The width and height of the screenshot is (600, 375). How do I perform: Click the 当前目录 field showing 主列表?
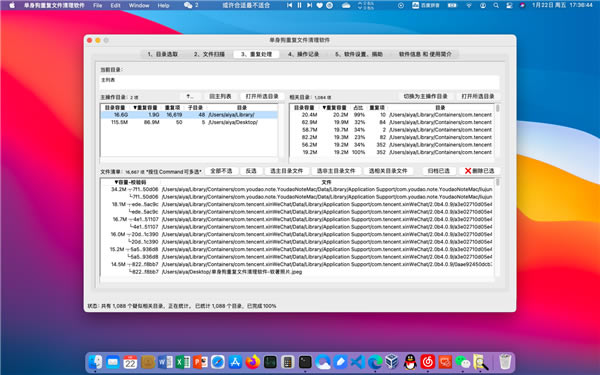(300, 82)
